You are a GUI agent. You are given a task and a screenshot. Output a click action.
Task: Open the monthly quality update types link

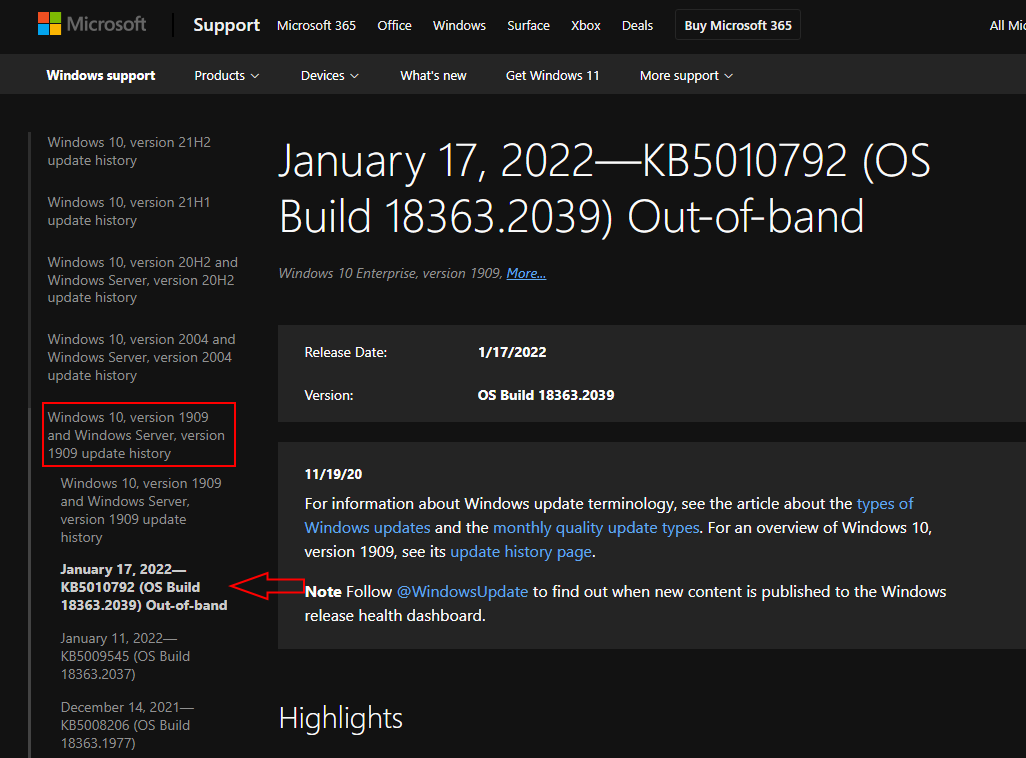(597, 527)
